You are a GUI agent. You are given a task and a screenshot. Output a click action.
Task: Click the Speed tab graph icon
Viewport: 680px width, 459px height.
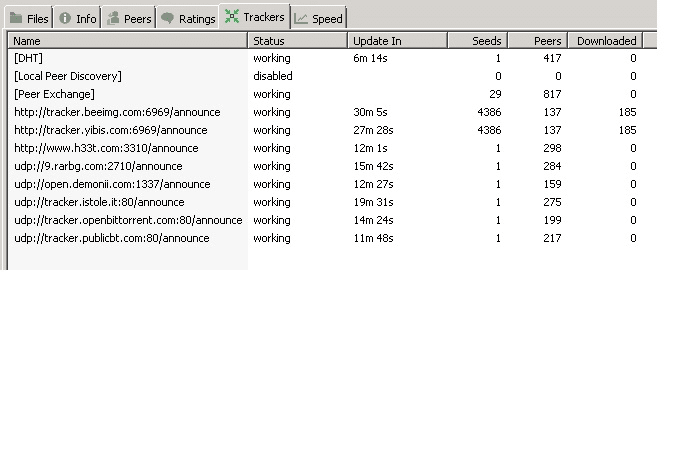(x=301, y=18)
